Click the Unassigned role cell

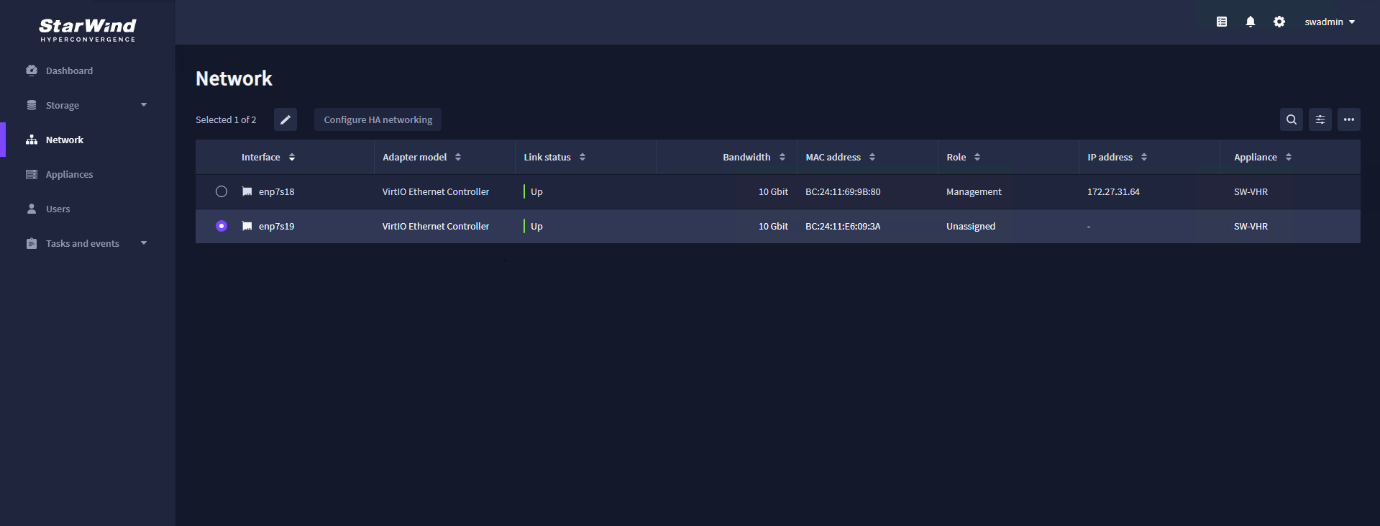click(x=971, y=226)
